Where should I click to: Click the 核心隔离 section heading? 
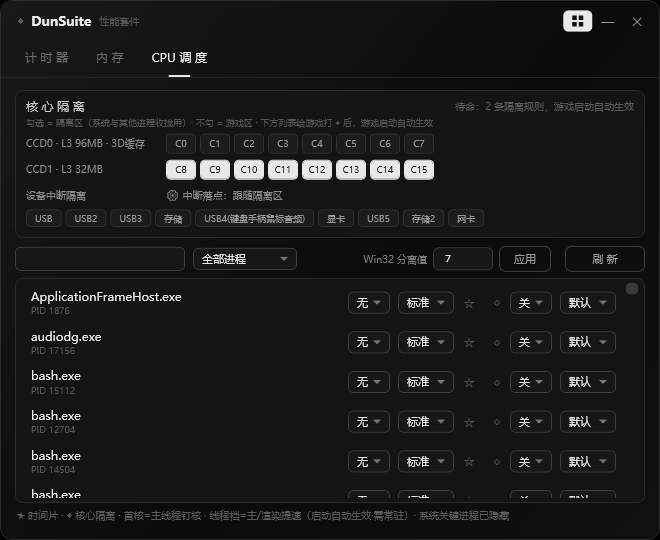click(x=55, y=106)
